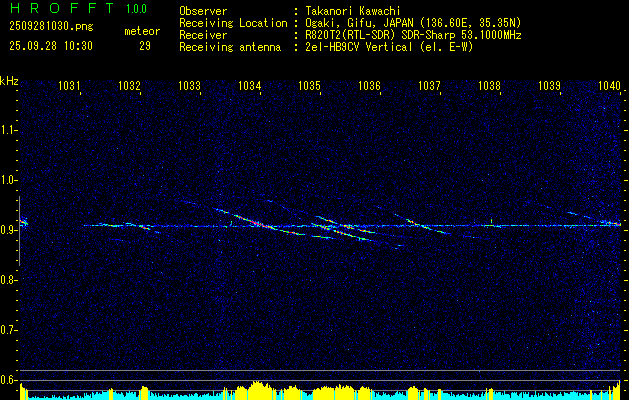Click the kHz axis unit label
The height and width of the screenshot is (400, 629).
click(x=9, y=81)
